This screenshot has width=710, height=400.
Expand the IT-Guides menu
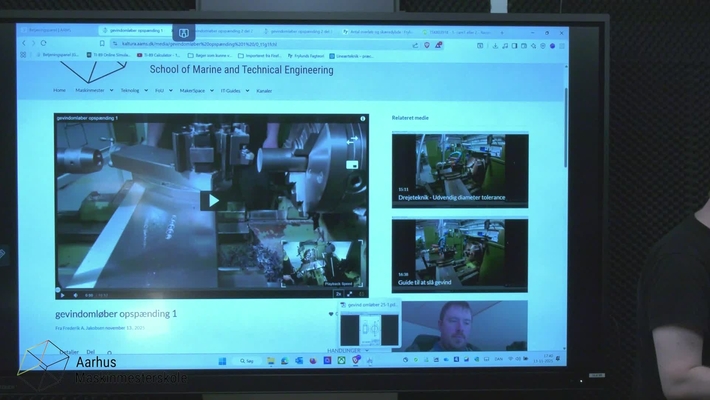pyautogui.click(x=230, y=90)
